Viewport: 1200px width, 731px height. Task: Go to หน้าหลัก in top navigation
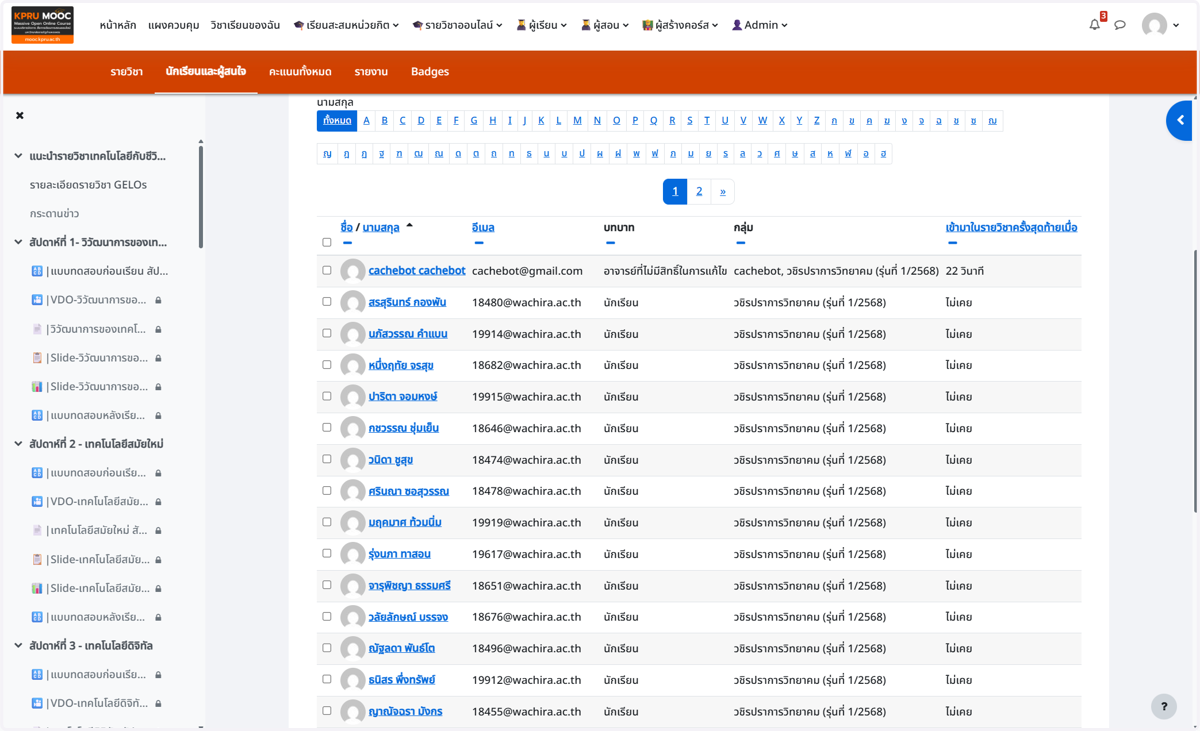coord(118,25)
